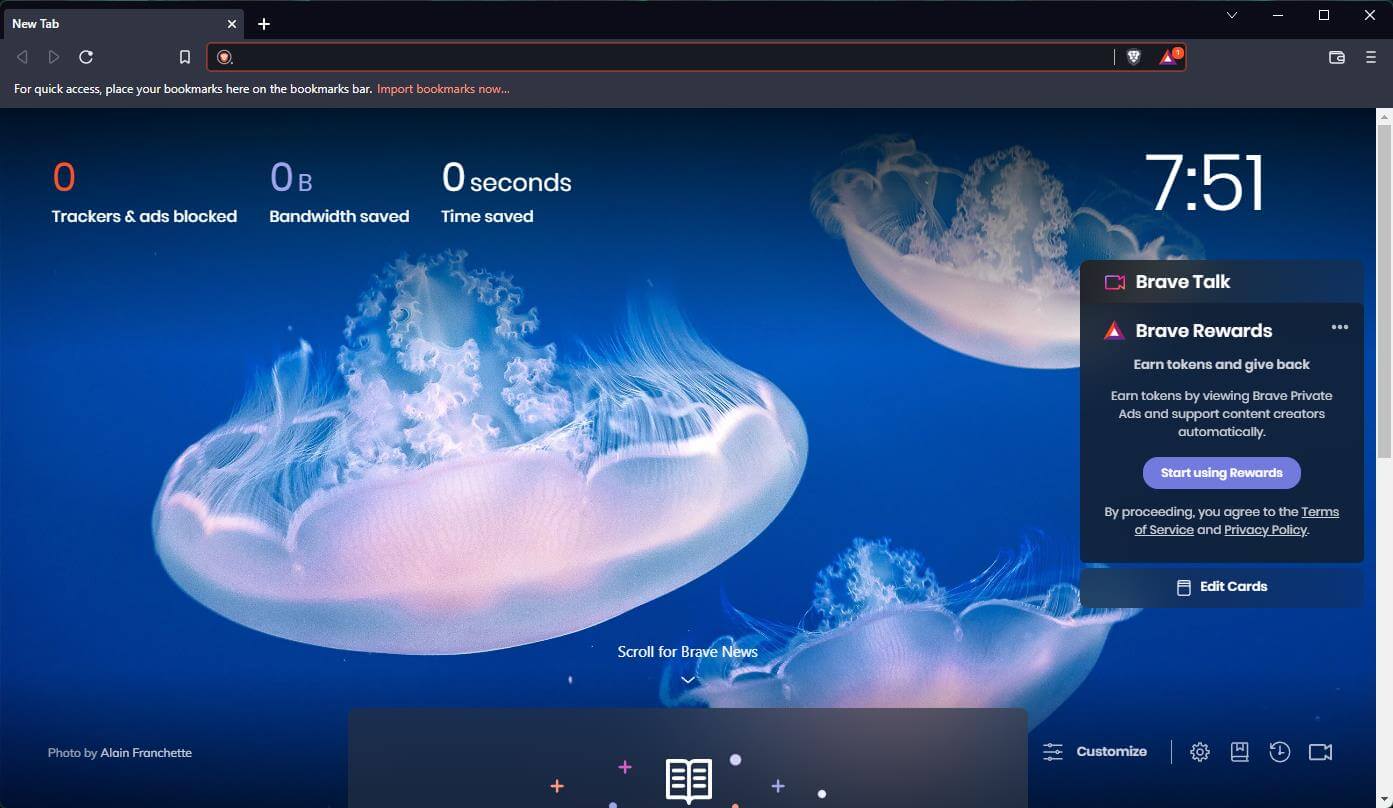Launch Brave Talk camera icon at bottom
1393x808 pixels.
1320,752
